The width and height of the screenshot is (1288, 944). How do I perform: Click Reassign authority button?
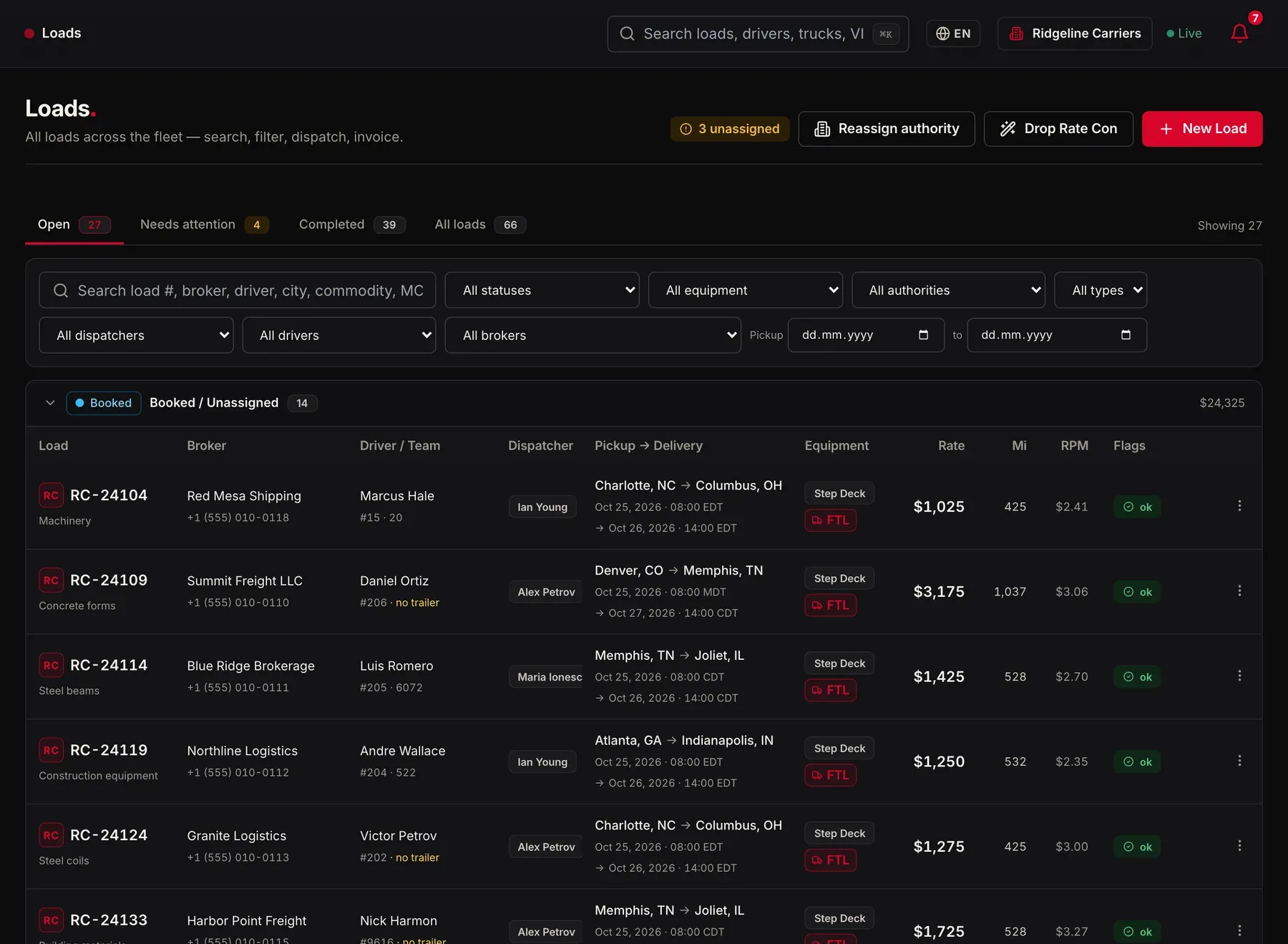[x=887, y=129]
